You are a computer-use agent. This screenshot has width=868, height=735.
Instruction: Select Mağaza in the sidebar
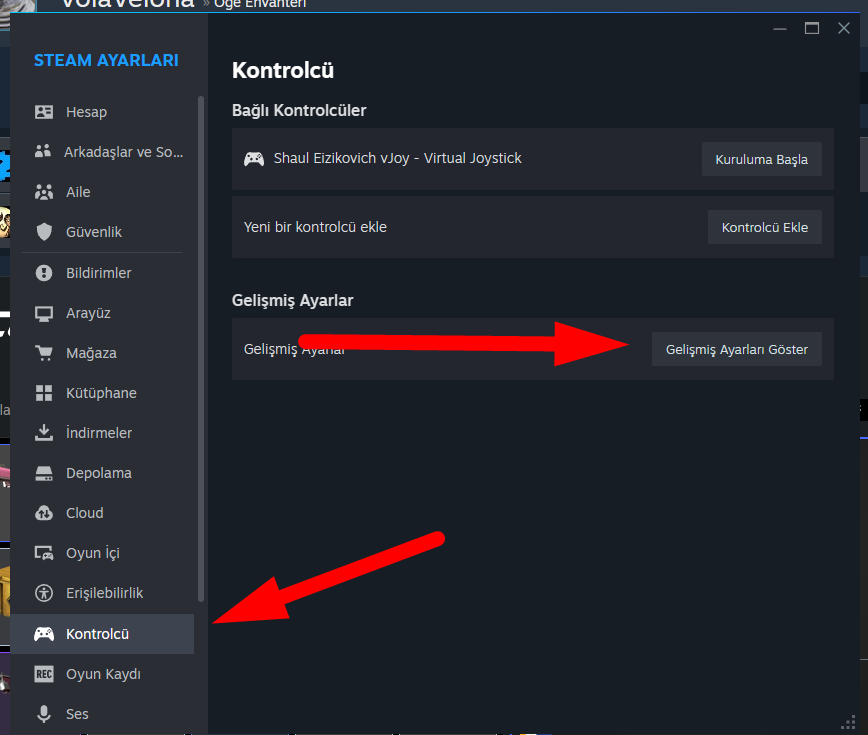click(x=102, y=353)
